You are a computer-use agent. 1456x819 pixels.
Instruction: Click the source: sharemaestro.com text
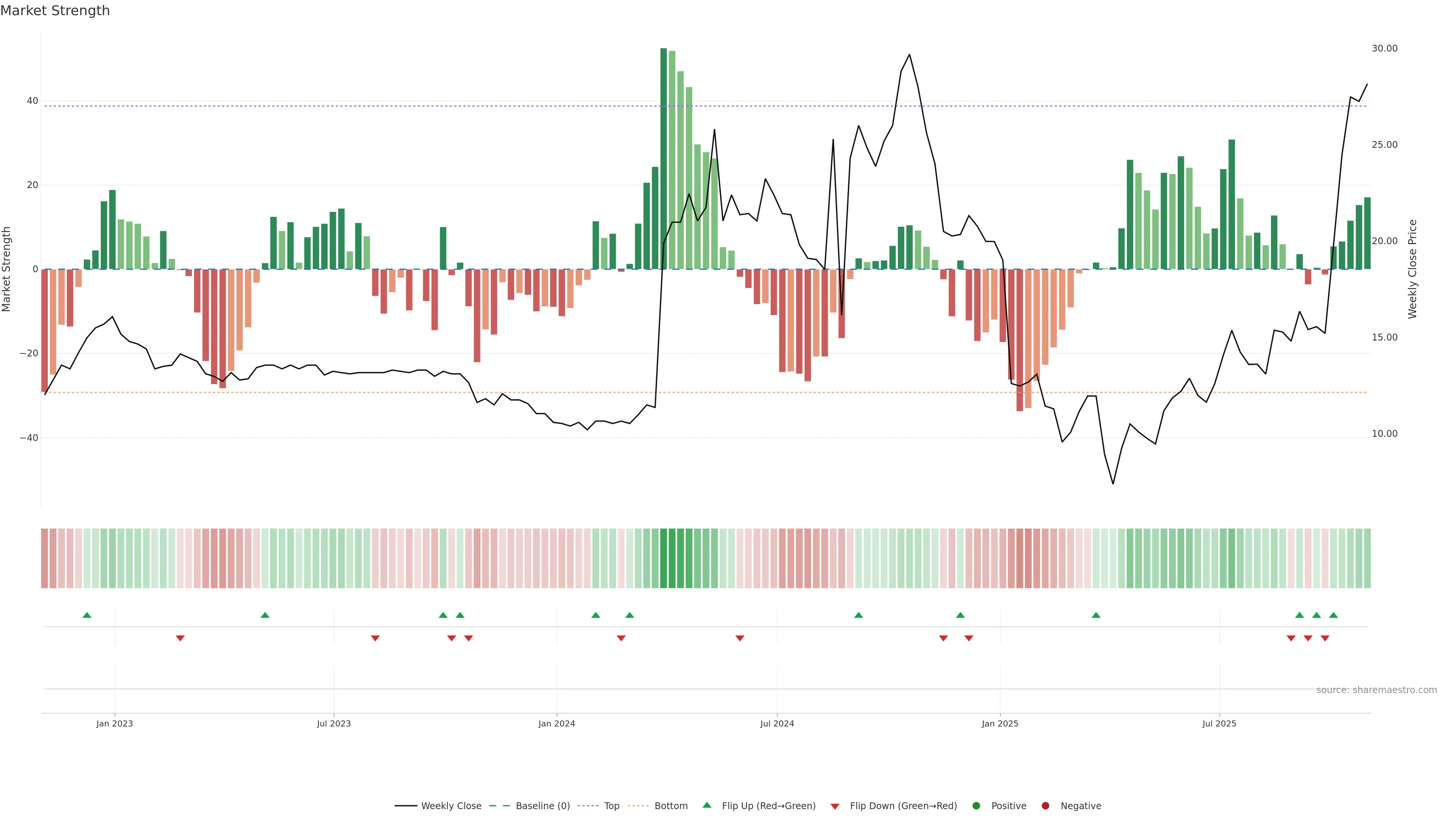(x=1376, y=690)
